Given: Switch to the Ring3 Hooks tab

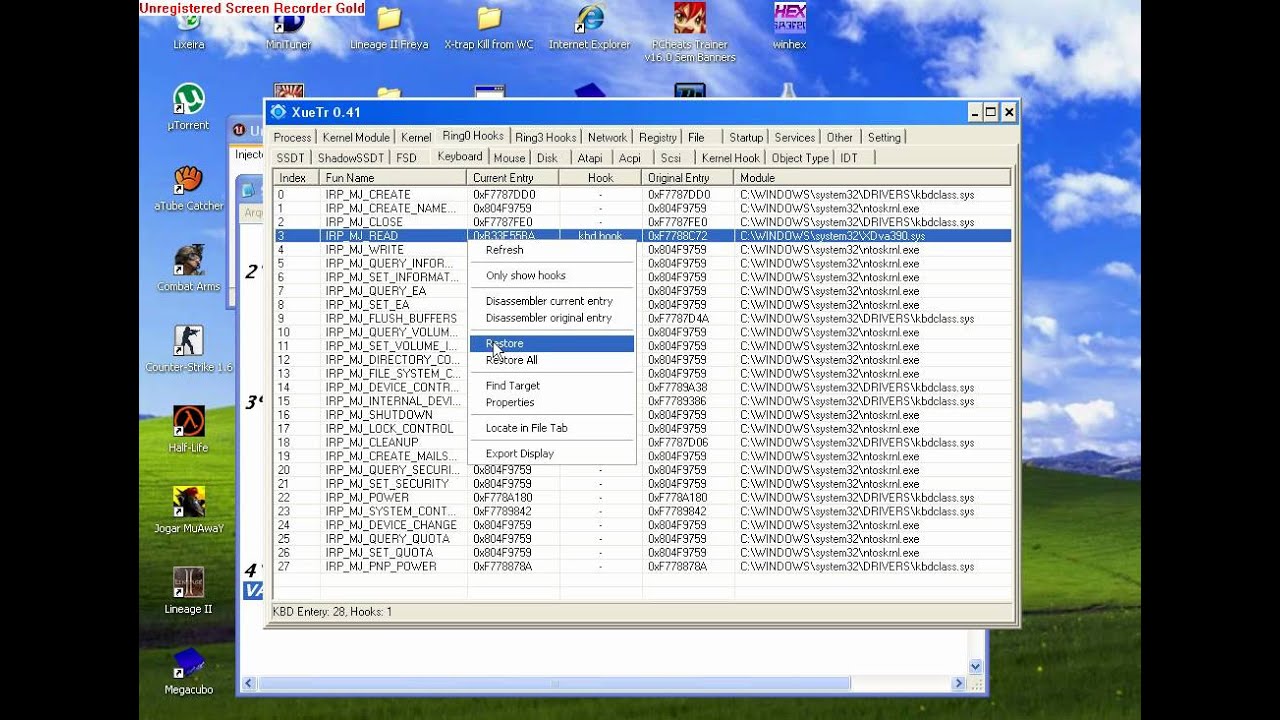Looking at the screenshot, I should click(546, 138).
